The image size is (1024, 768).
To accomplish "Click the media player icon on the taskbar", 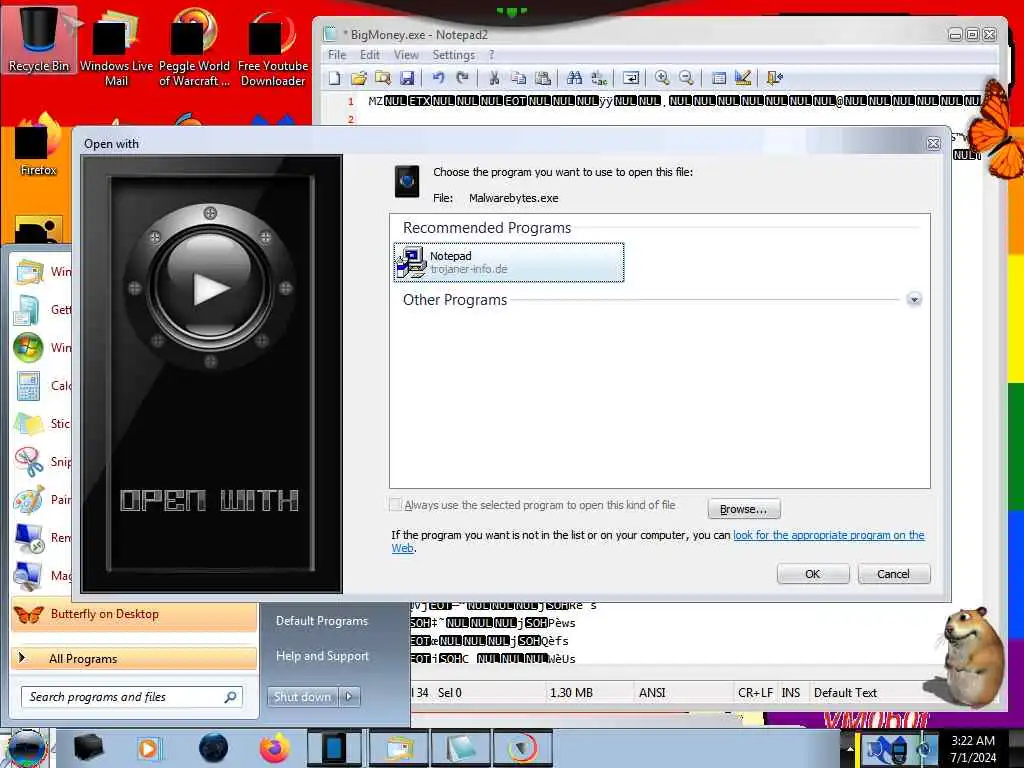I will [148, 748].
